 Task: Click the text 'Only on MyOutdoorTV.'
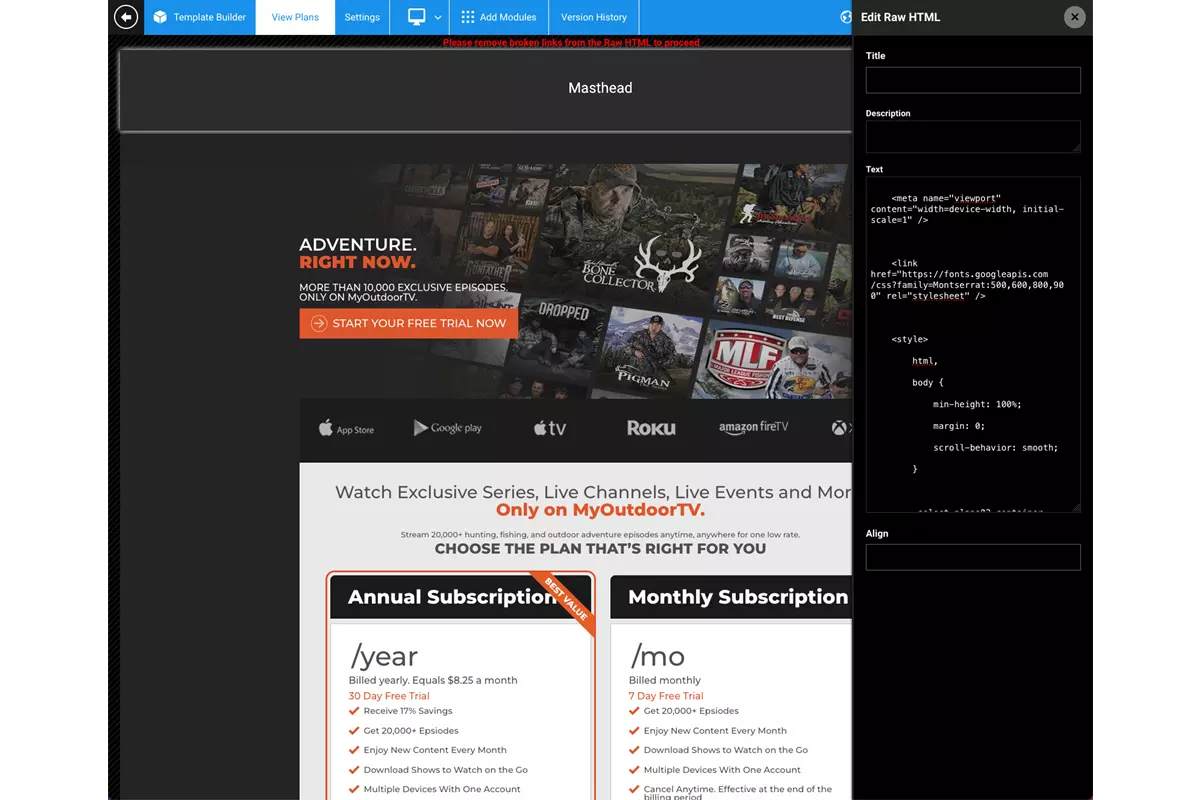pos(600,510)
